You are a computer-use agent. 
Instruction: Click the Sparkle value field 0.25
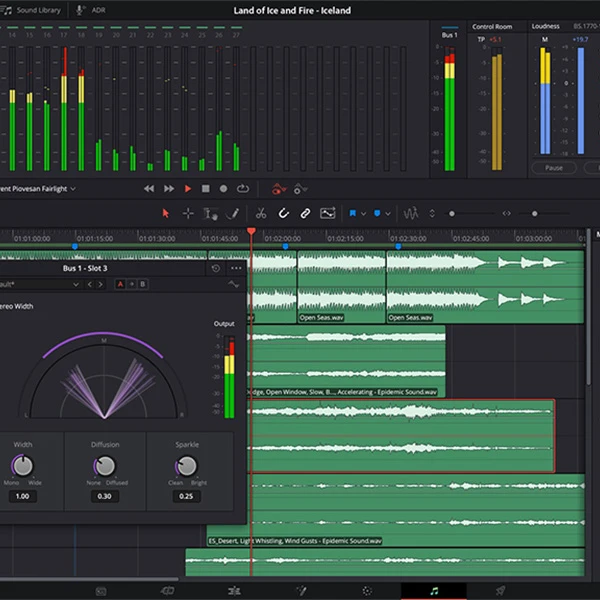(186, 496)
